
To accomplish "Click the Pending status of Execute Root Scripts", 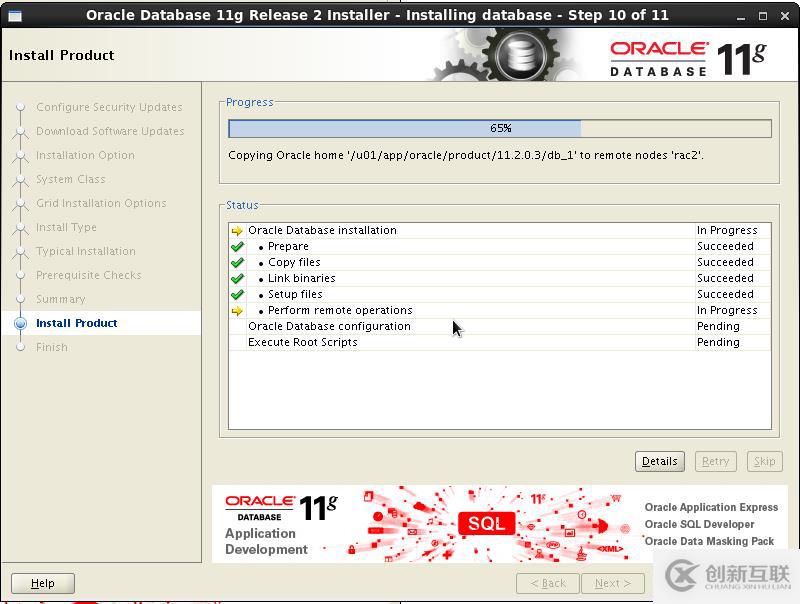I will point(718,343).
